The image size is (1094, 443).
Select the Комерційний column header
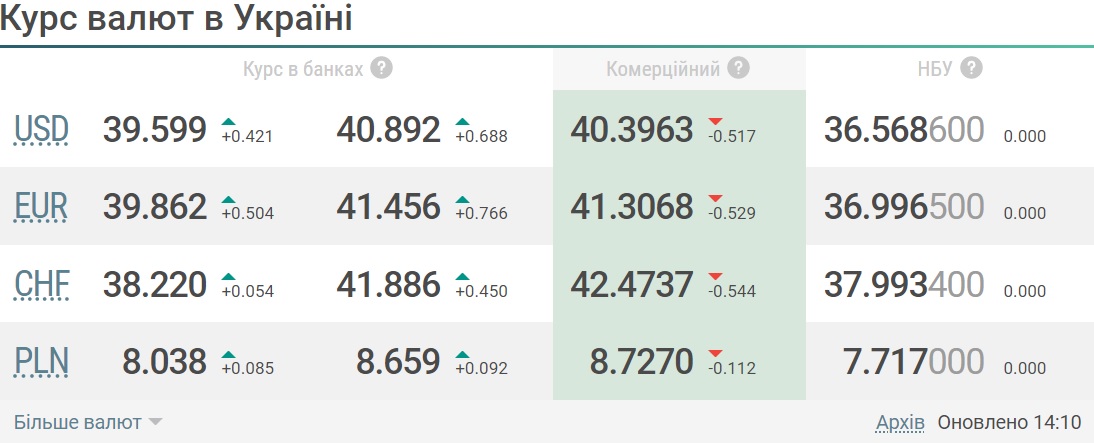[663, 69]
